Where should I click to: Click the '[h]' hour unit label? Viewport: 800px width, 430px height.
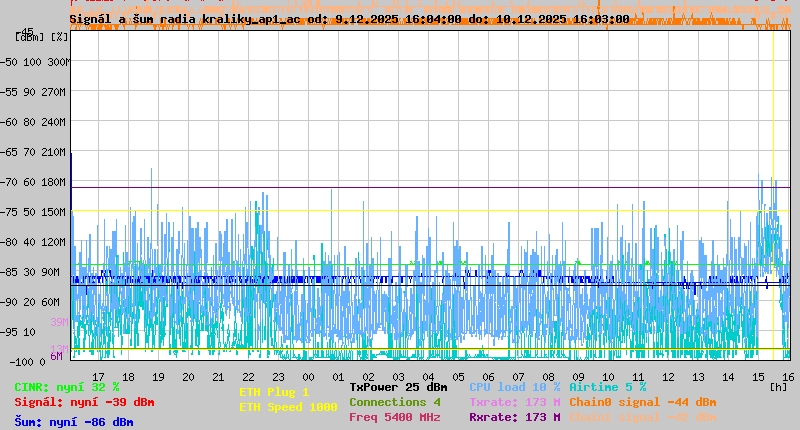coord(779,387)
